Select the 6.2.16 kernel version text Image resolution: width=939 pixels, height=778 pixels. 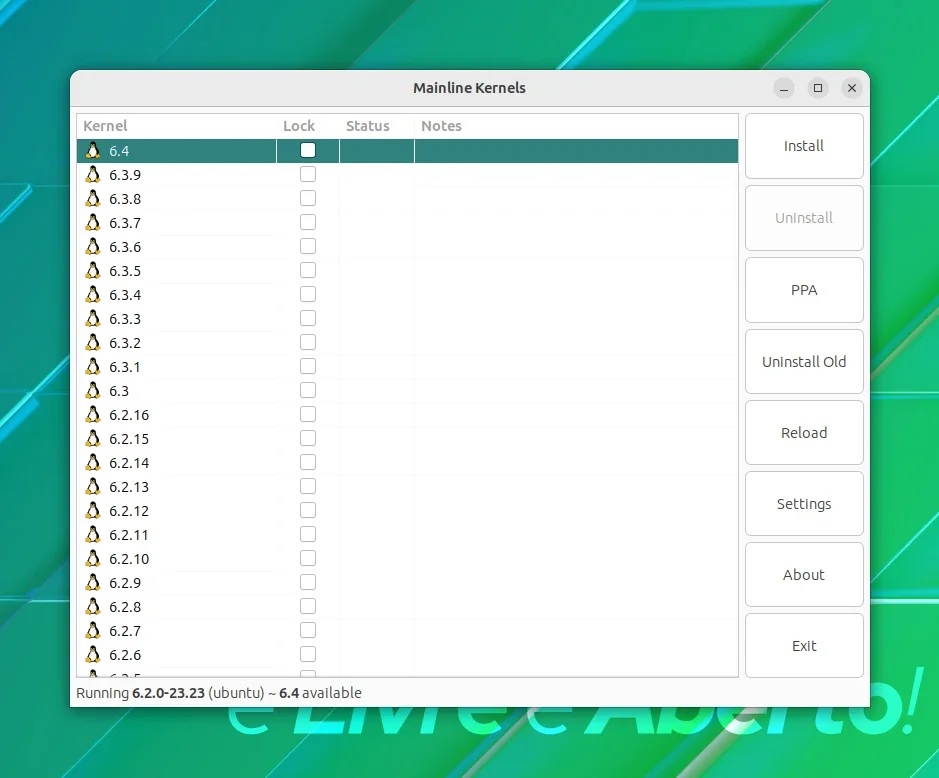tap(129, 414)
